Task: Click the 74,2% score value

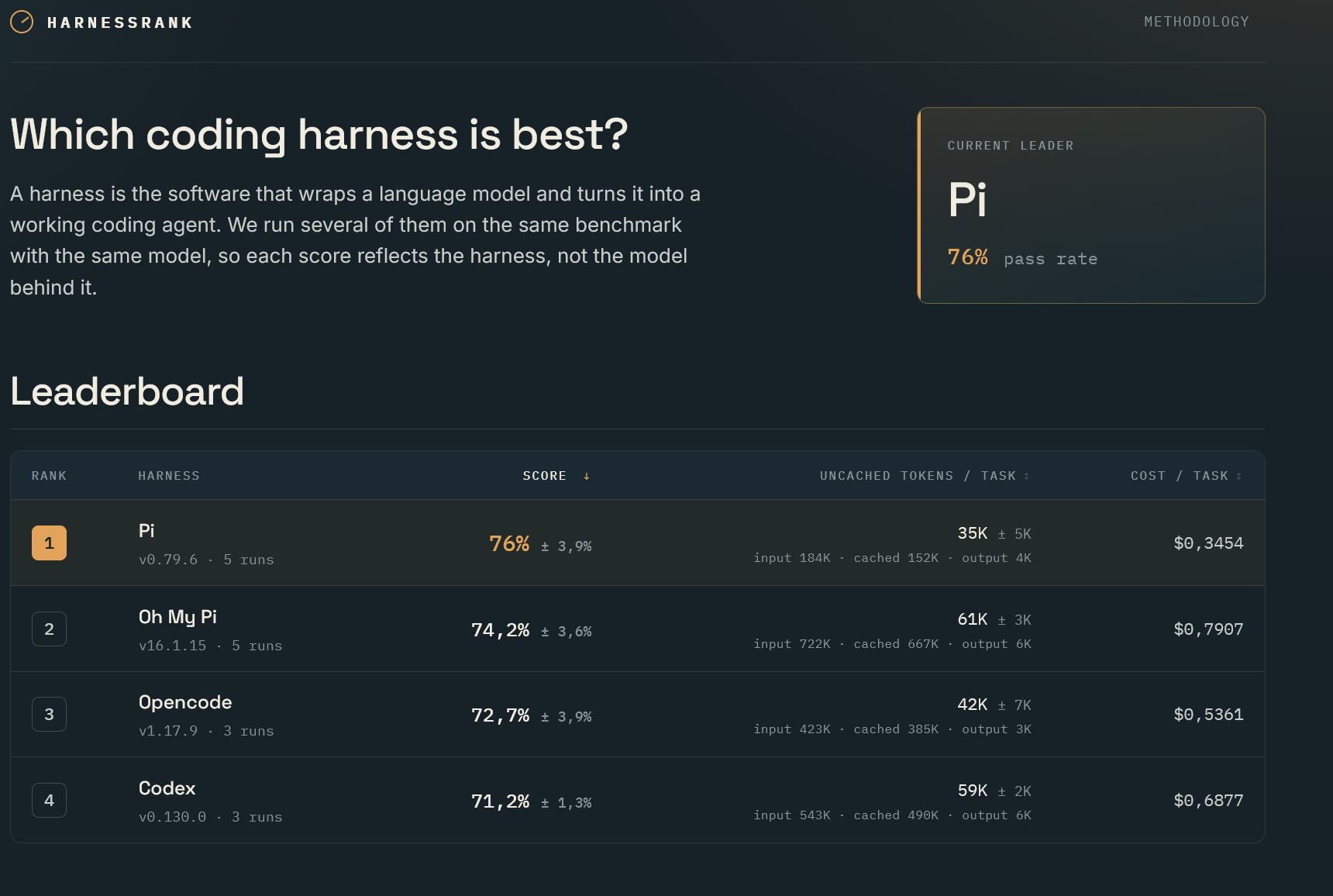Action: [500, 630]
